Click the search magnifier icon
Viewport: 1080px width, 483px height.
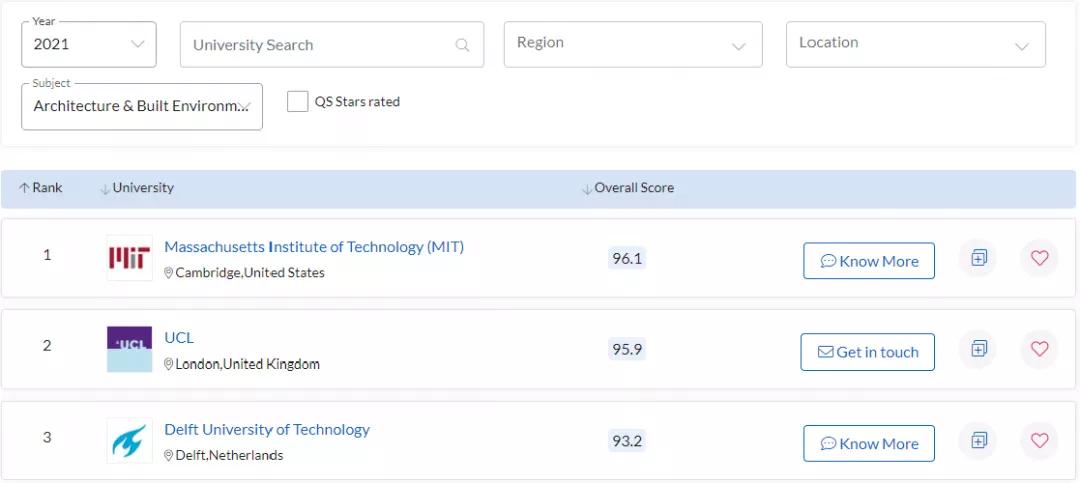click(462, 45)
